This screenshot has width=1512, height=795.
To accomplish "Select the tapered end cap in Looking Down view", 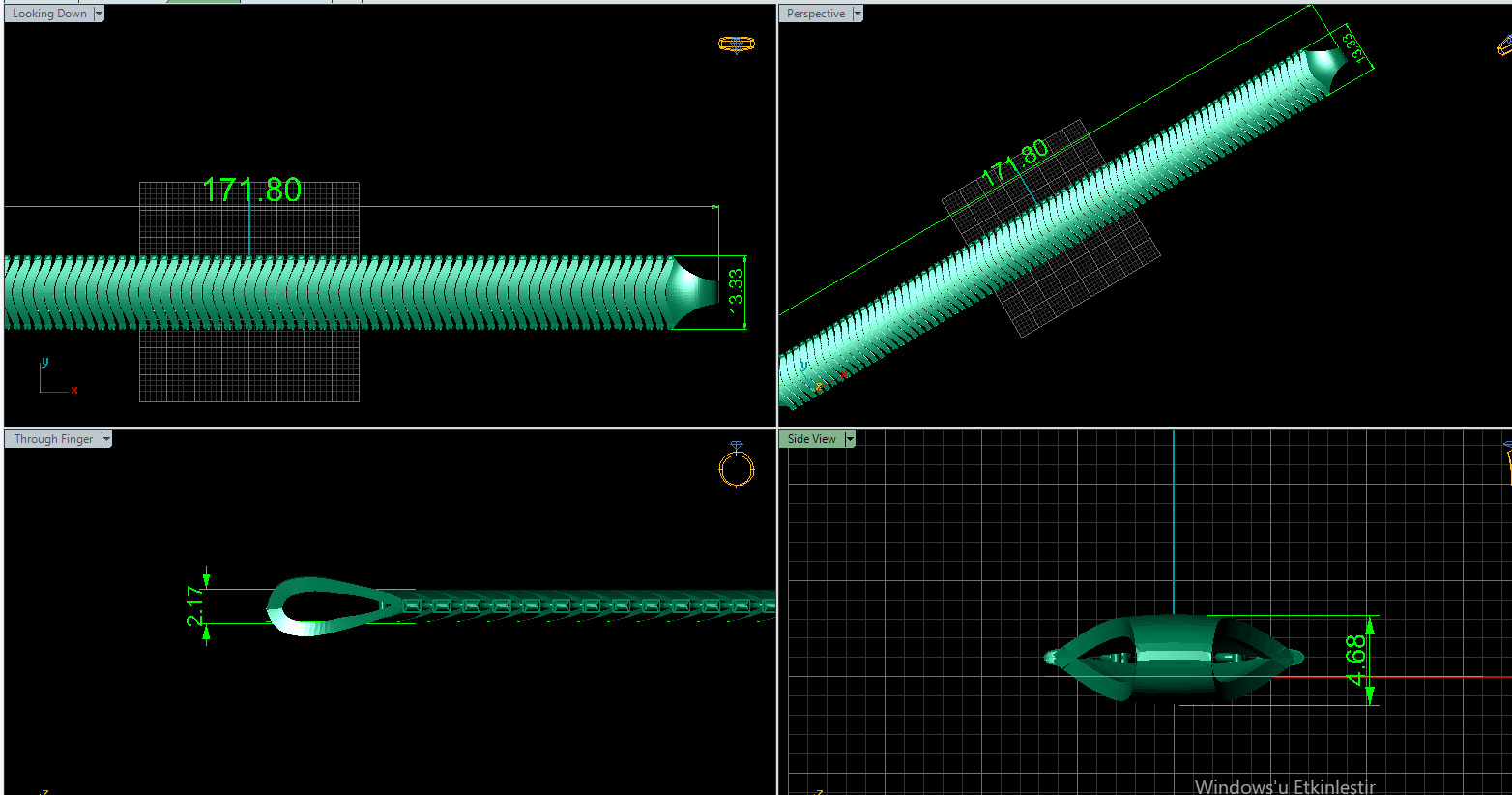I will coord(694,291).
